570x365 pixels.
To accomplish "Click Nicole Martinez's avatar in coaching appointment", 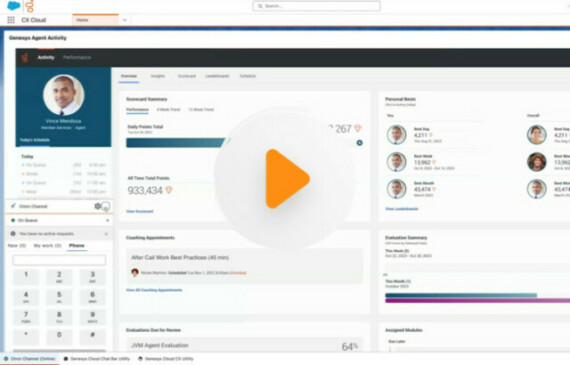I will click(x=135, y=272).
